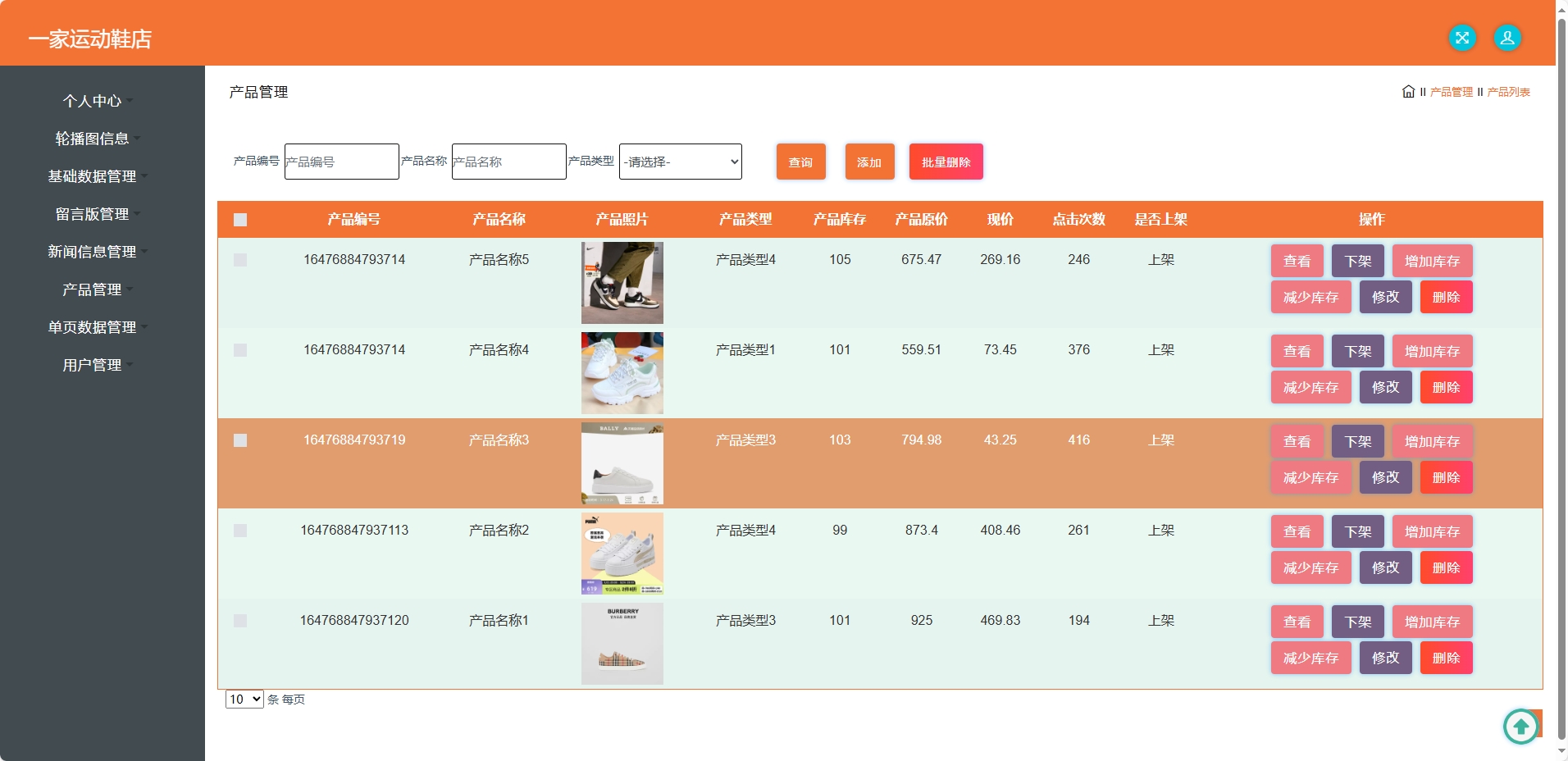Open the 产品名称2 shoe thumbnail
The width and height of the screenshot is (1568, 761).
[x=622, y=554]
